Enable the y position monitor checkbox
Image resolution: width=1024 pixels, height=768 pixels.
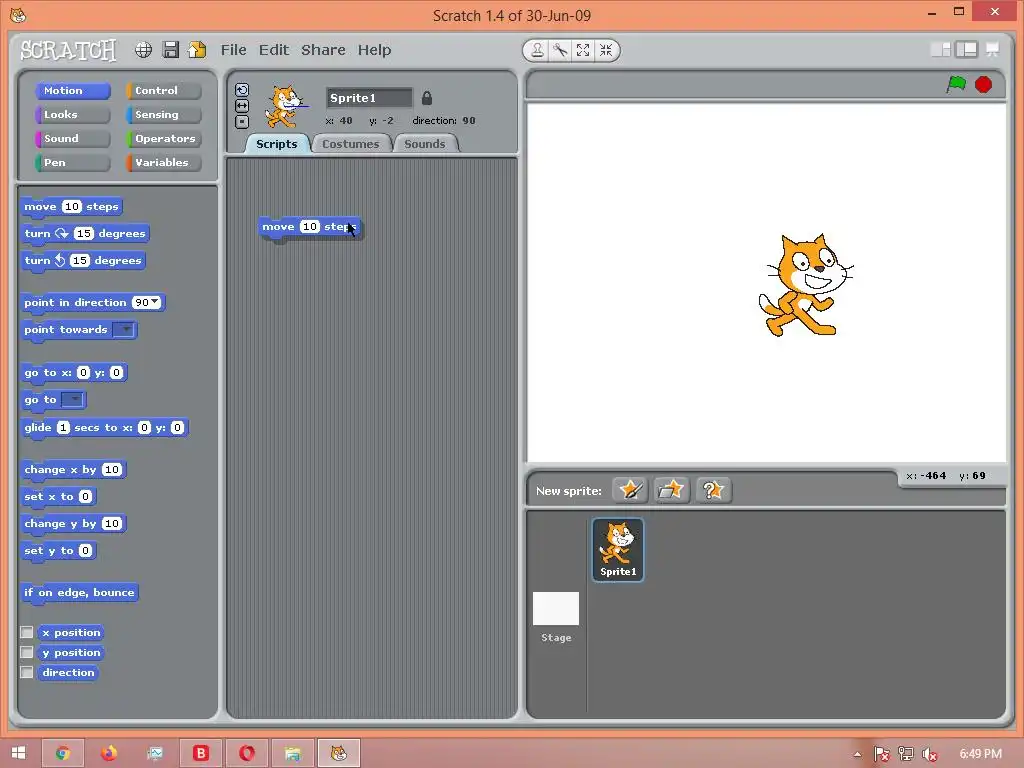(x=27, y=652)
